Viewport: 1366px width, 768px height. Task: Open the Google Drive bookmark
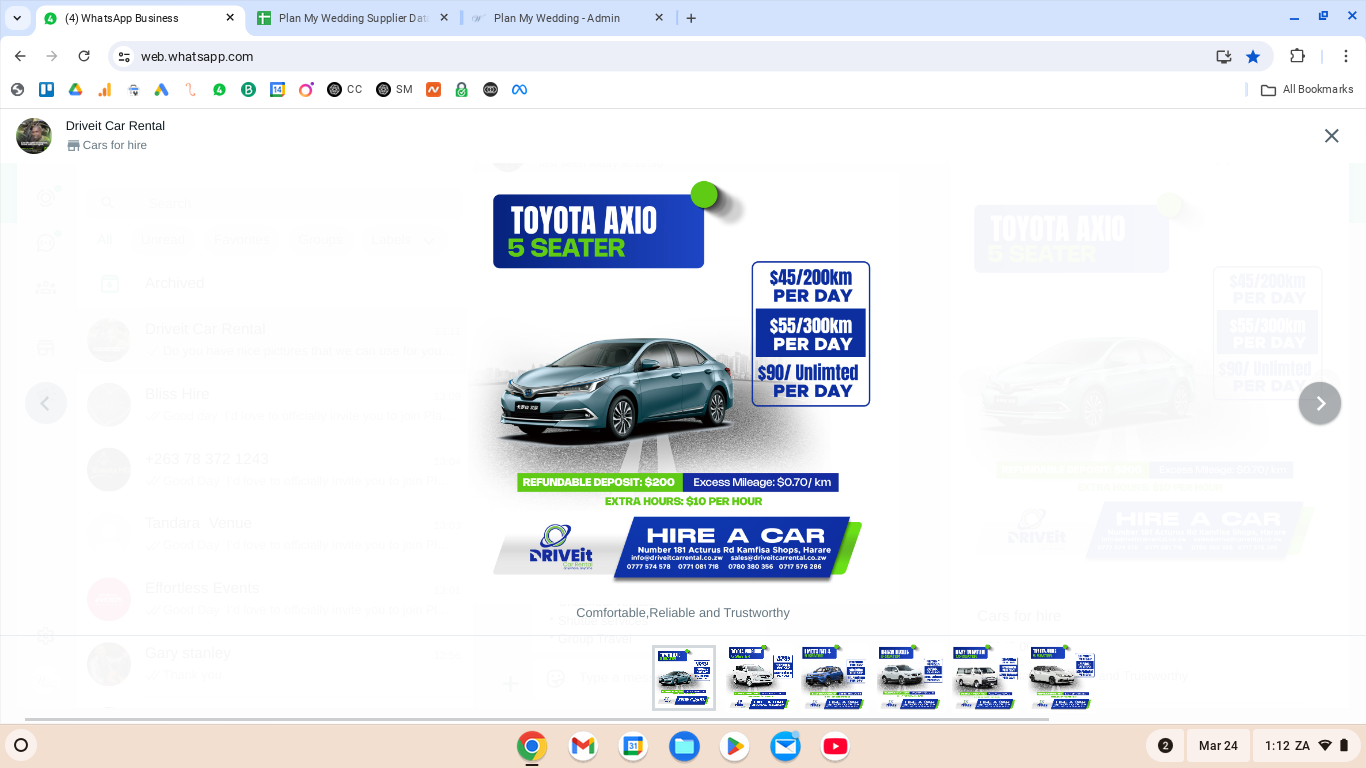tap(75, 90)
